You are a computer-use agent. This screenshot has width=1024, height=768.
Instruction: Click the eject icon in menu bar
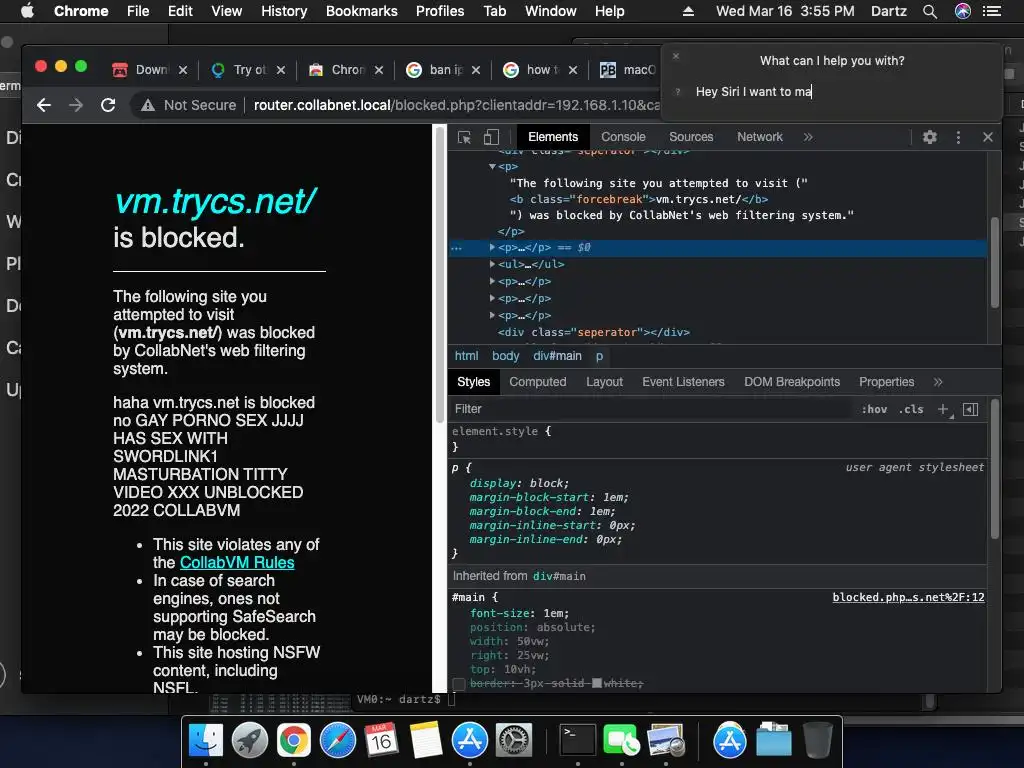point(688,11)
